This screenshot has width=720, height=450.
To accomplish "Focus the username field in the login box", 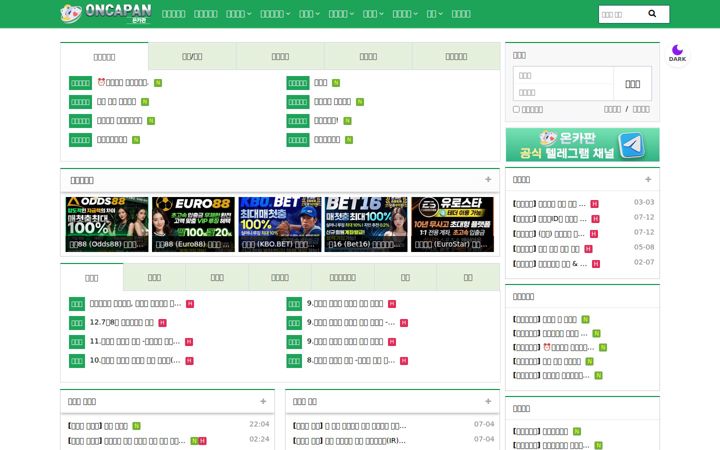I will [x=563, y=75].
